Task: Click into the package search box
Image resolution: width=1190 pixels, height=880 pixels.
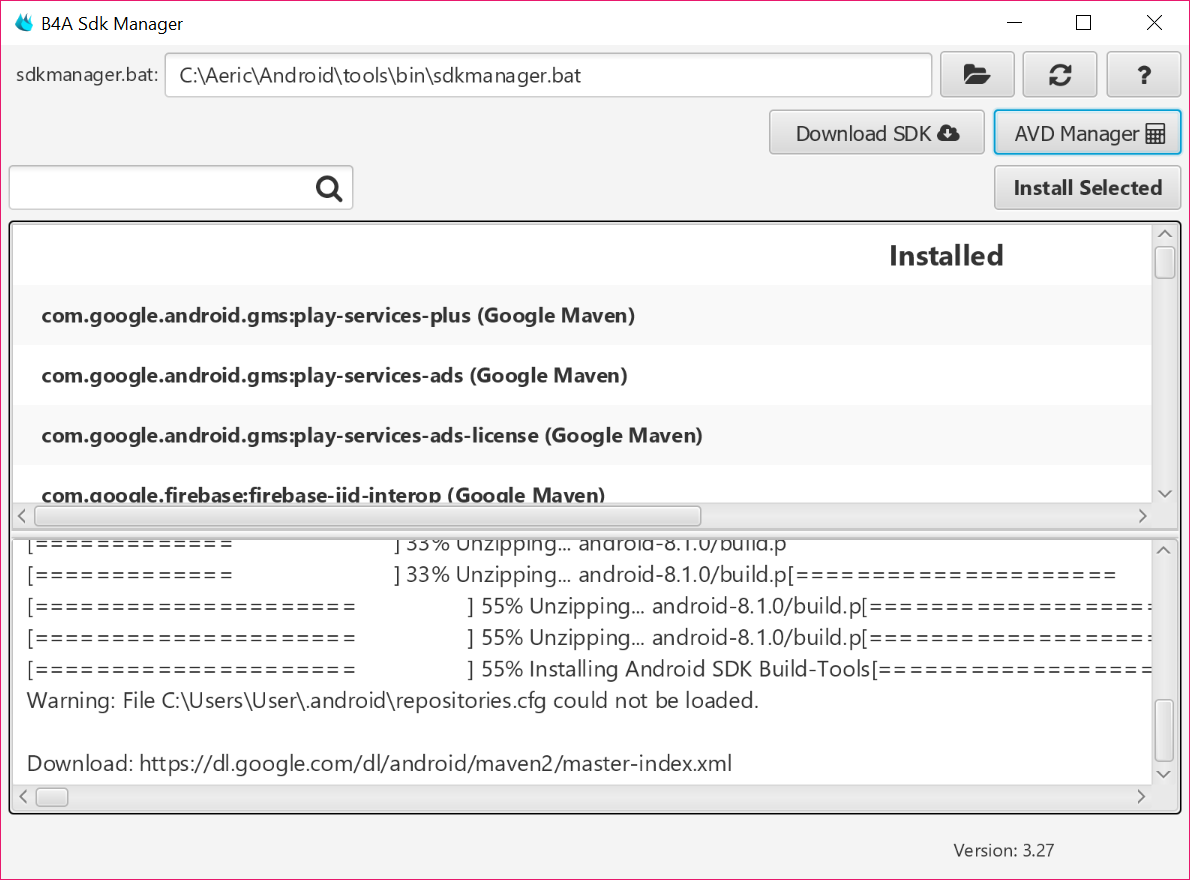Action: click(160, 188)
